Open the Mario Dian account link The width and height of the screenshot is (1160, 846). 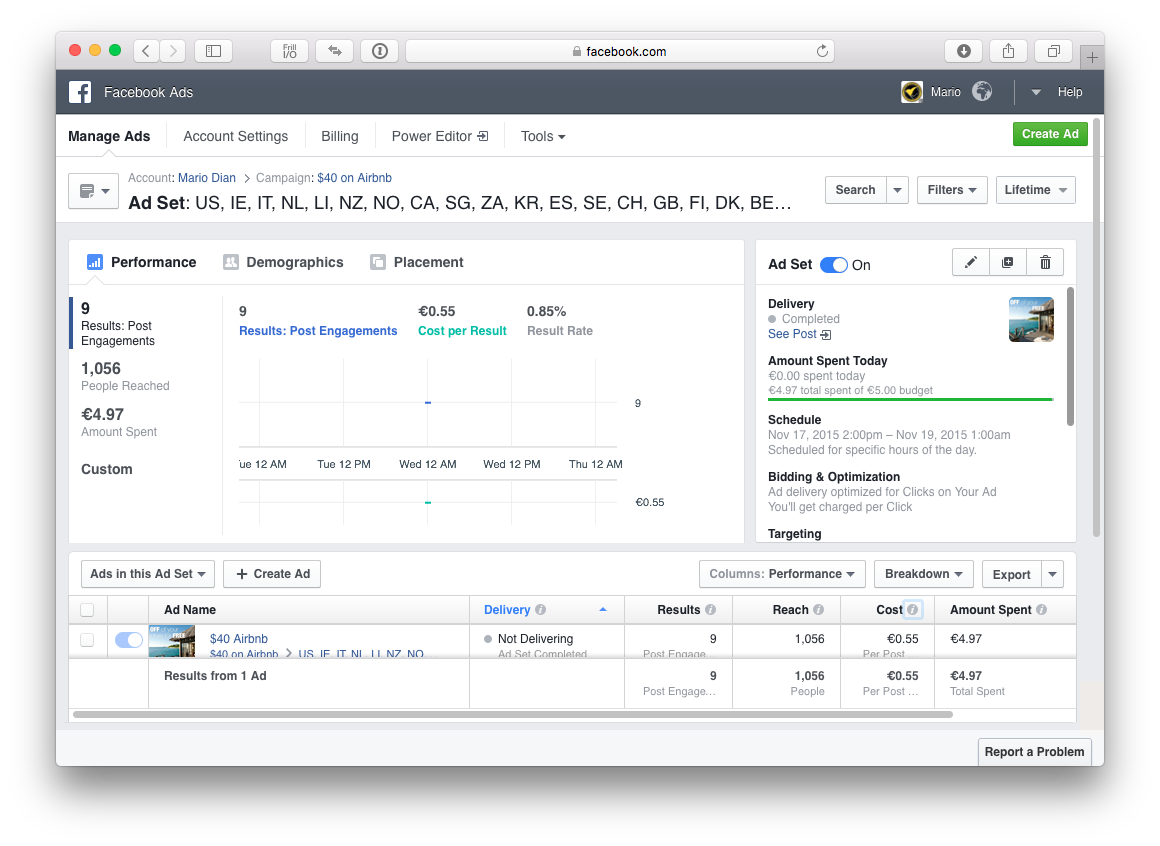[x=206, y=177]
